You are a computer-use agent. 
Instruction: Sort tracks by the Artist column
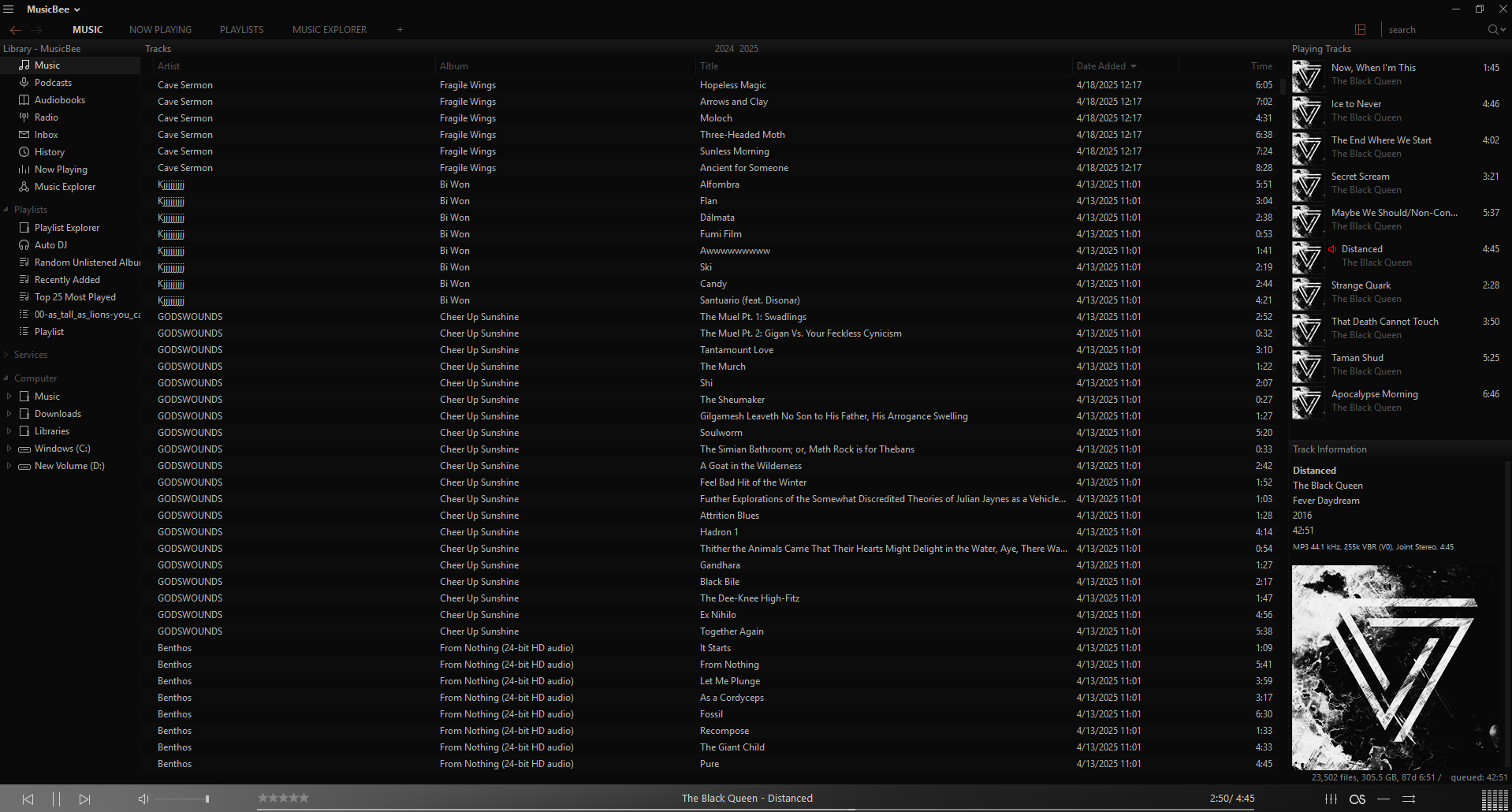coord(292,66)
